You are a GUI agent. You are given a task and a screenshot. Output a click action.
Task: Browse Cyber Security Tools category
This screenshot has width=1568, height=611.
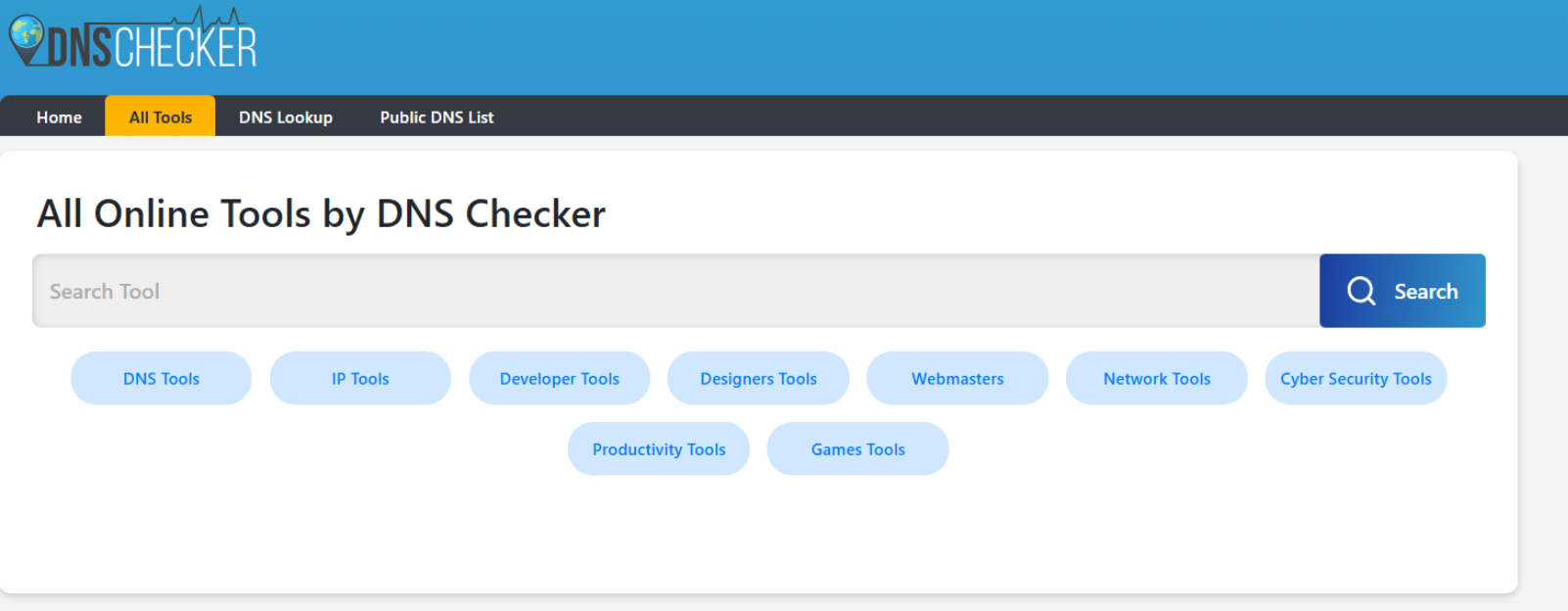[x=1356, y=379]
